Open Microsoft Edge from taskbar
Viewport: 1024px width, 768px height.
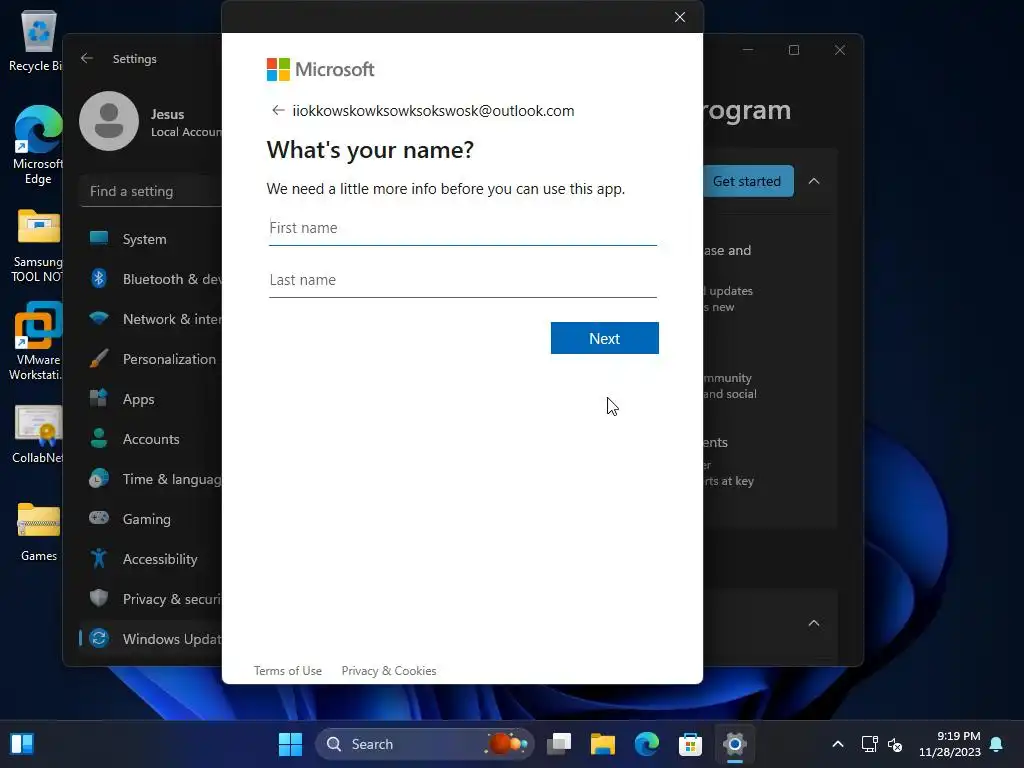tap(647, 744)
